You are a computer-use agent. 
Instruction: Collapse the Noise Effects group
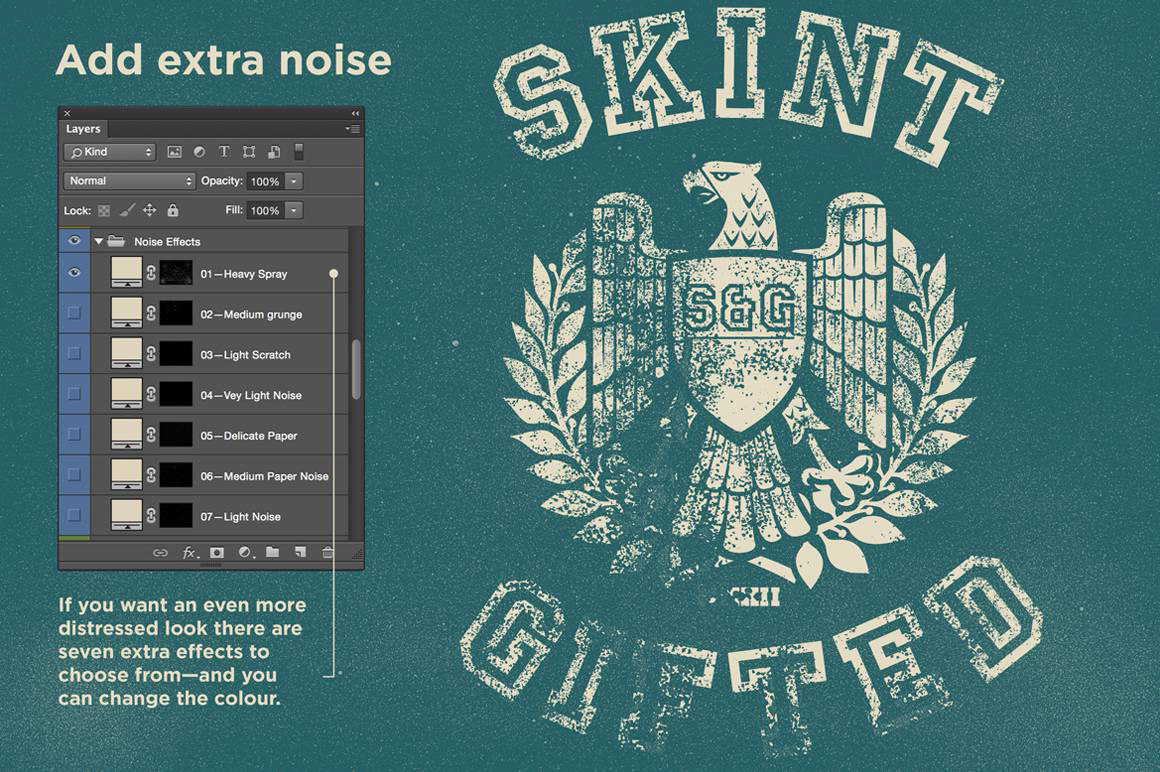pyautogui.click(x=98, y=241)
